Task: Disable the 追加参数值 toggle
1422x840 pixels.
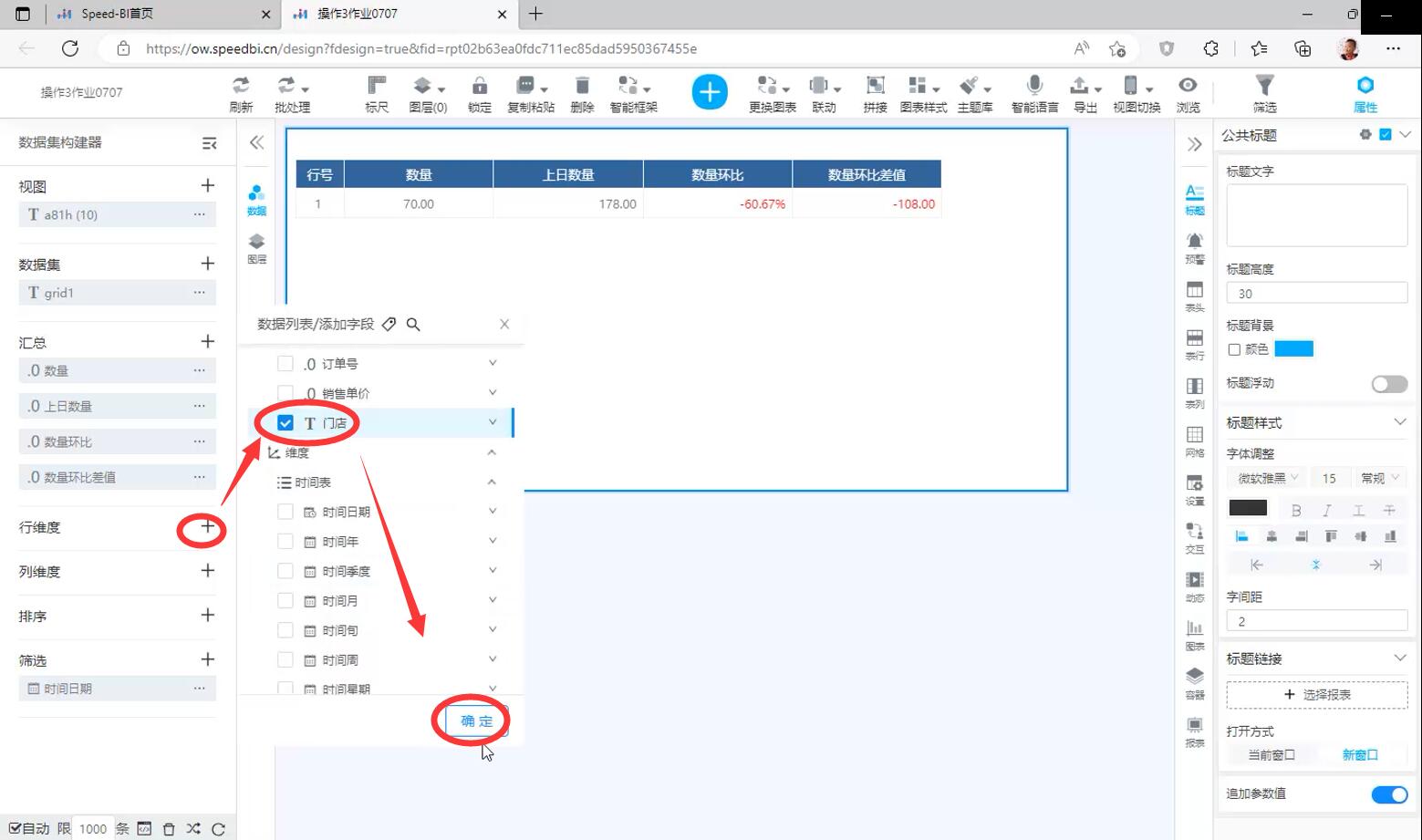Action: click(x=1389, y=794)
